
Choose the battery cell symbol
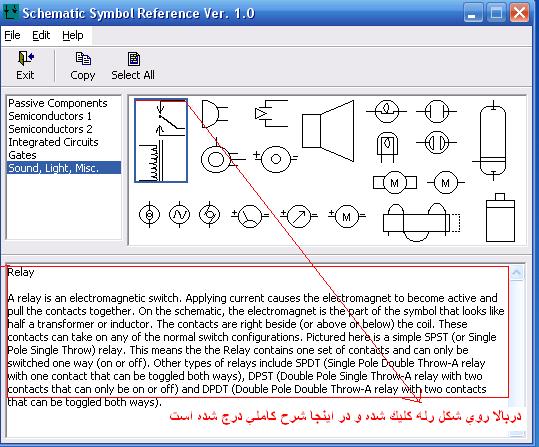tap(500, 218)
